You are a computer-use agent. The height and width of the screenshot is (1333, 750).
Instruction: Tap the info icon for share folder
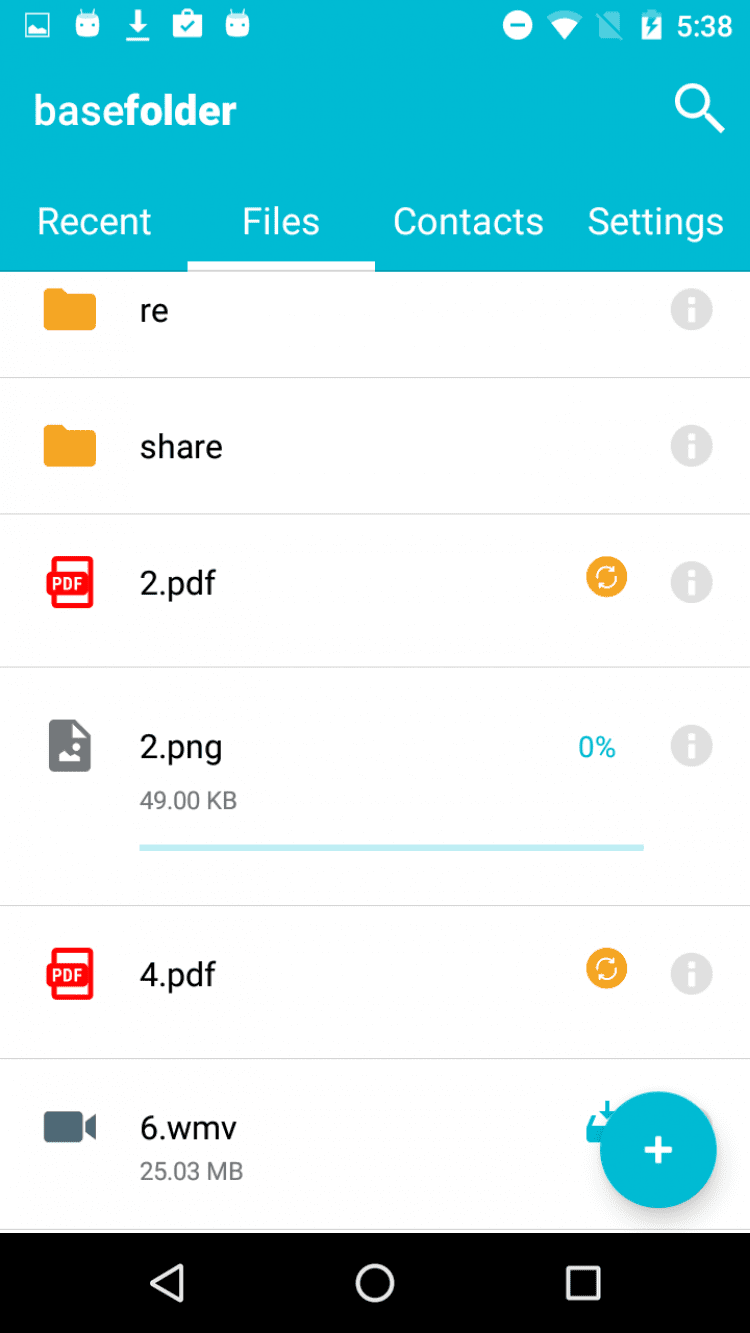pyautogui.click(x=691, y=446)
